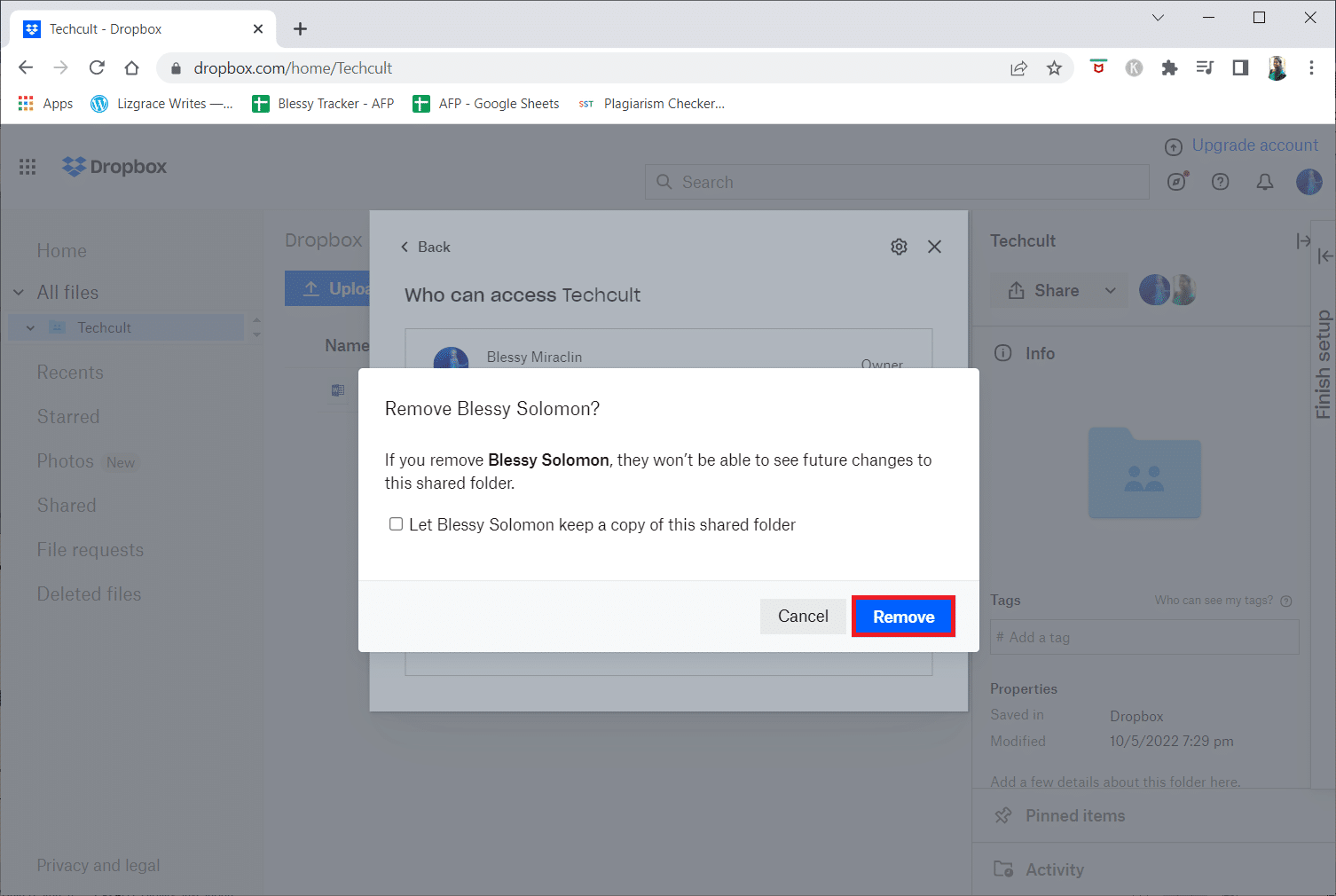Open Plagiarism Checker bookmark
Screen dimensions: 1336x896
tap(651, 104)
